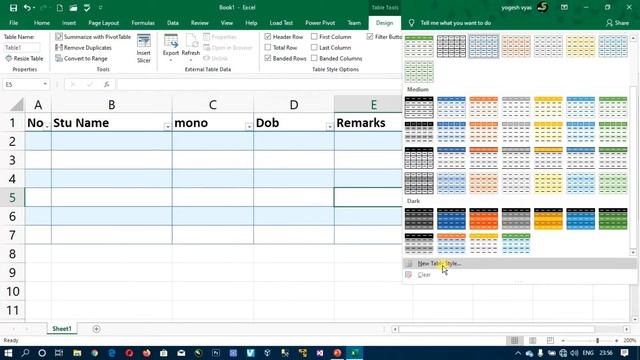The height and width of the screenshot is (360, 640).
Task: Click the select all corner triangle
Action: pyautogui.click(x=17, y=105)
